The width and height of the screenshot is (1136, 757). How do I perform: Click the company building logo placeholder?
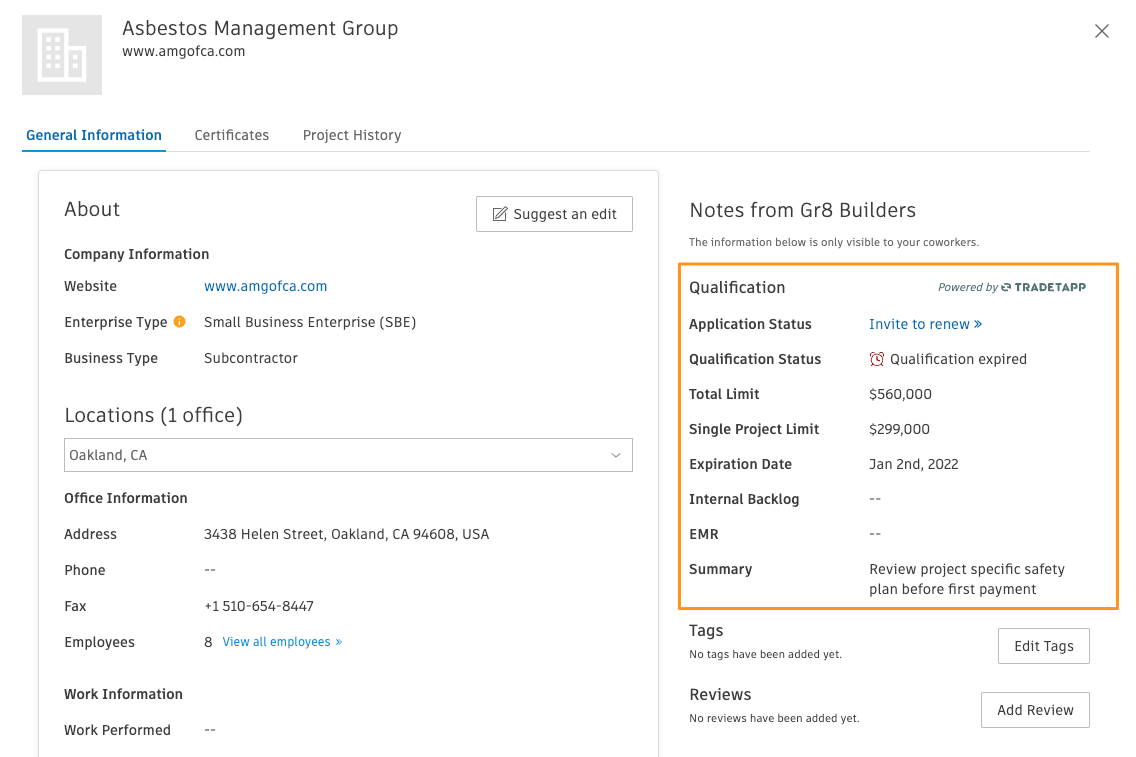point(62,55)
